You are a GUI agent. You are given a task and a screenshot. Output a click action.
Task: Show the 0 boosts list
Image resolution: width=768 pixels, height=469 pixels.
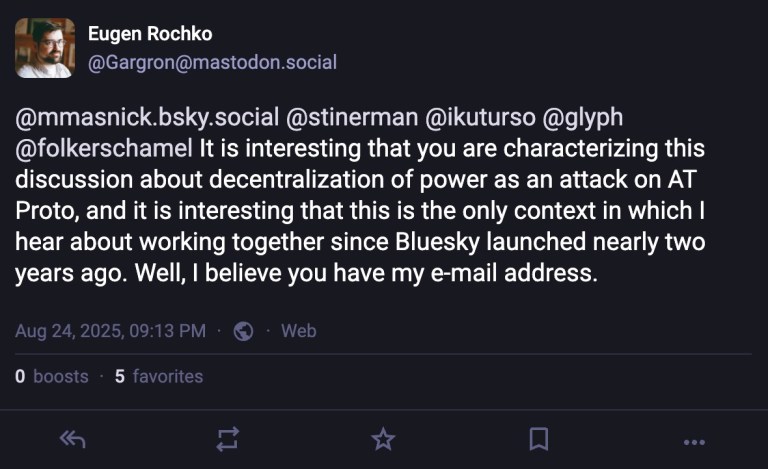[52, 377]
